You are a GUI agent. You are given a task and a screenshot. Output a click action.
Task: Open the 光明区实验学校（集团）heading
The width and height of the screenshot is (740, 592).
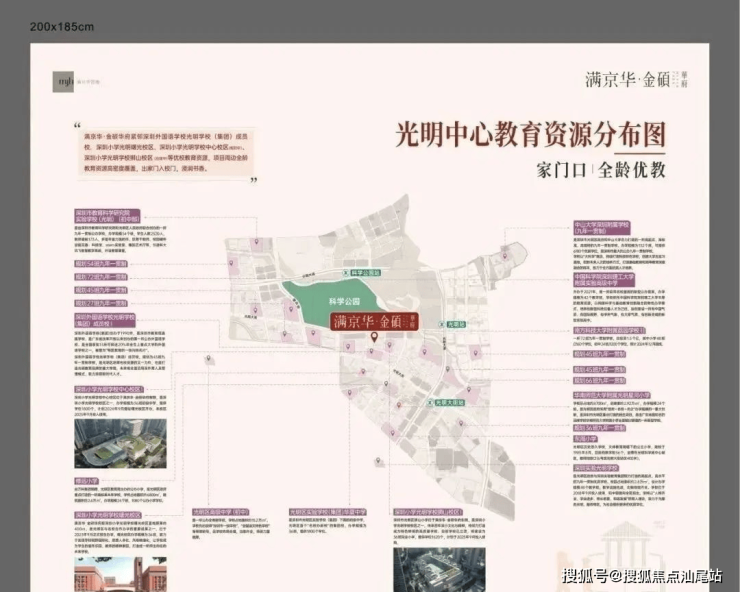(x=328, y=512)
